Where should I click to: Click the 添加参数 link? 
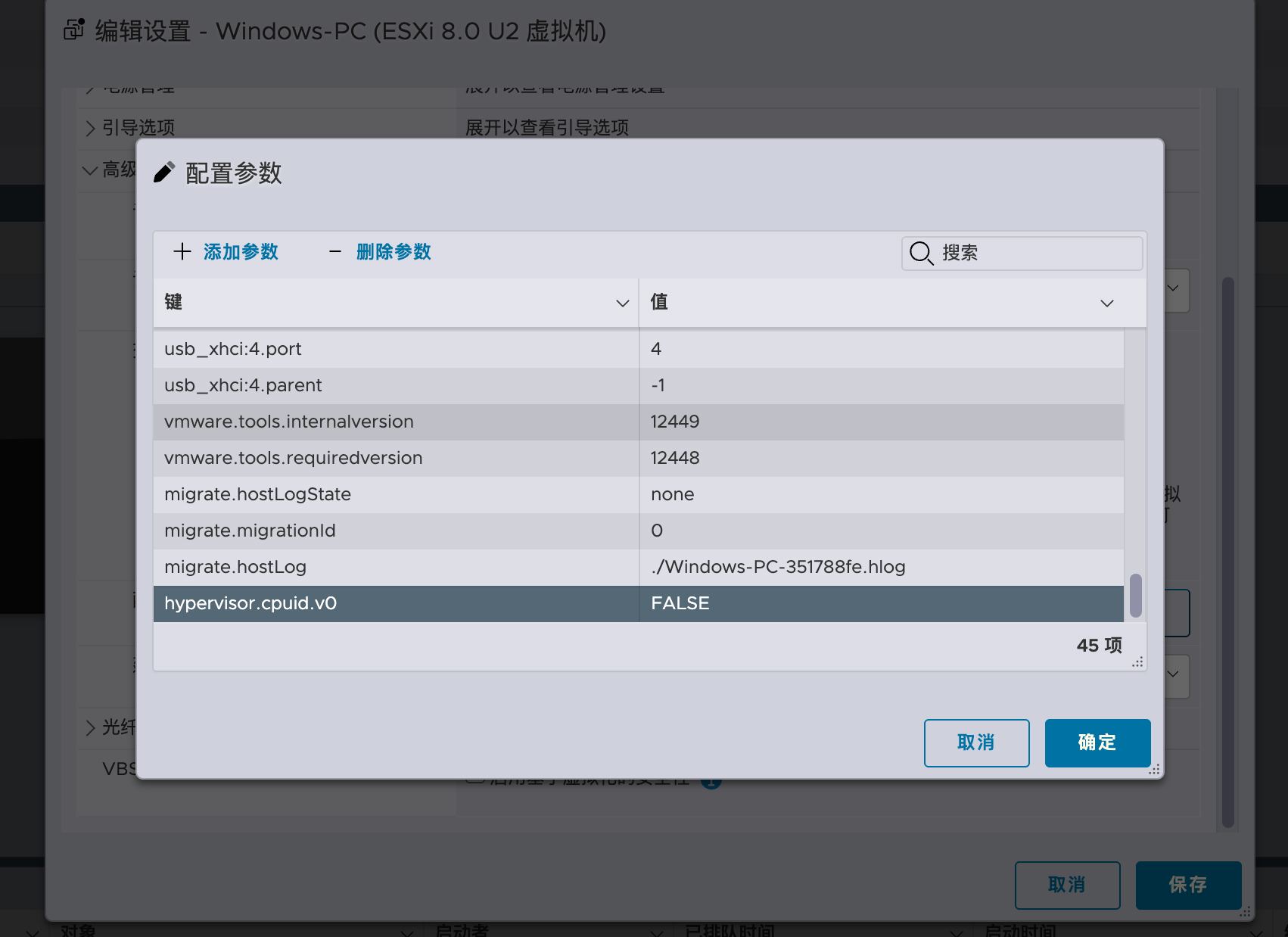tap(241, 252)
